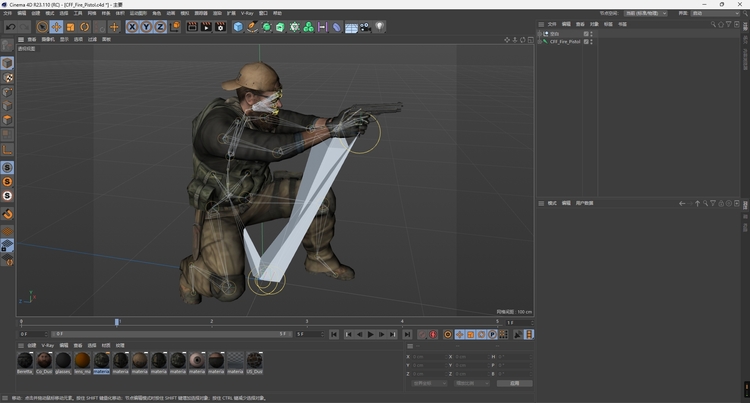Open the 世界坐标 coordinate system dropdown
The width and height of the screenshot is (750, 403).
tap(429, 383)
